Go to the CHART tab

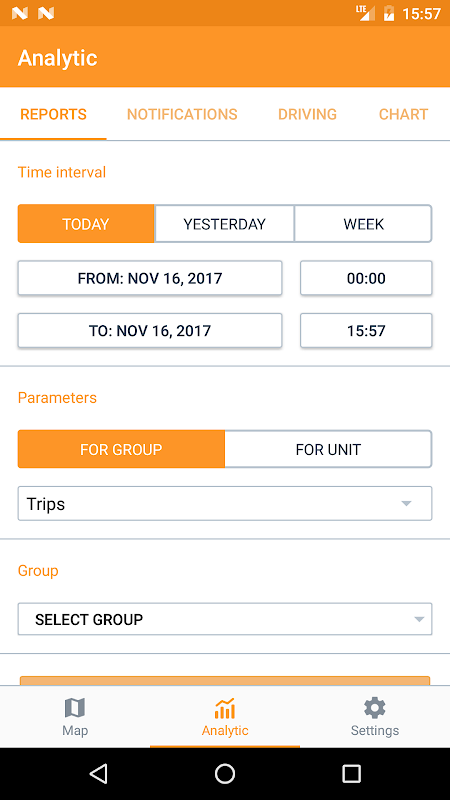403,114
